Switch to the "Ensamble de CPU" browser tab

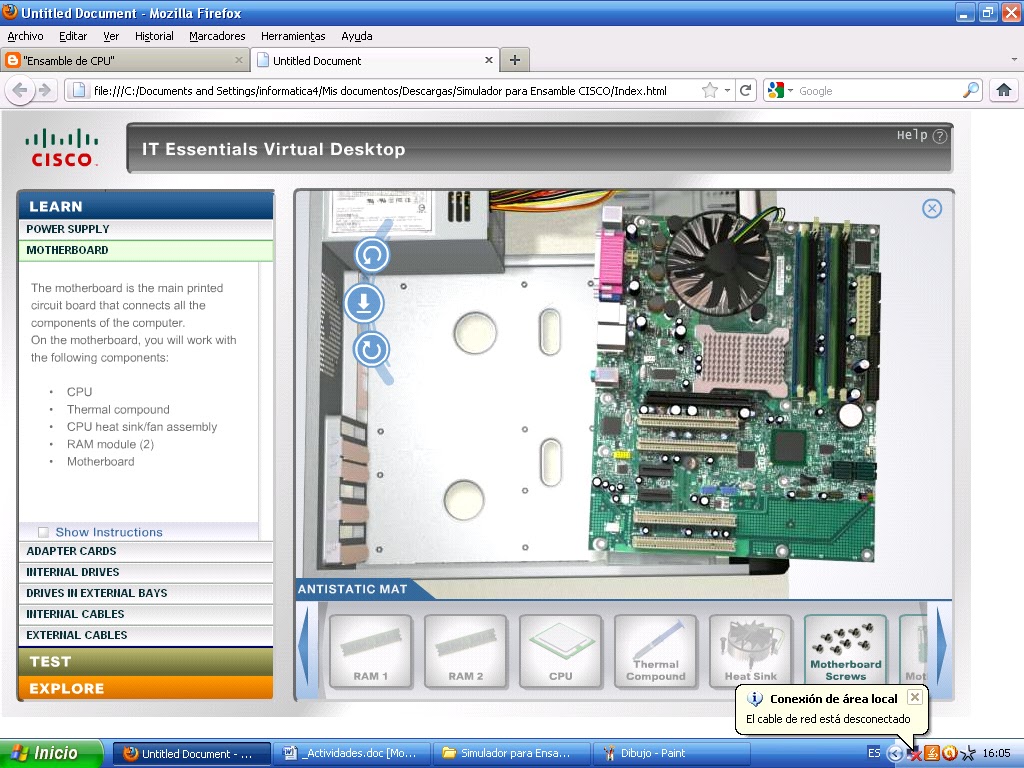(x=120, y=60)
